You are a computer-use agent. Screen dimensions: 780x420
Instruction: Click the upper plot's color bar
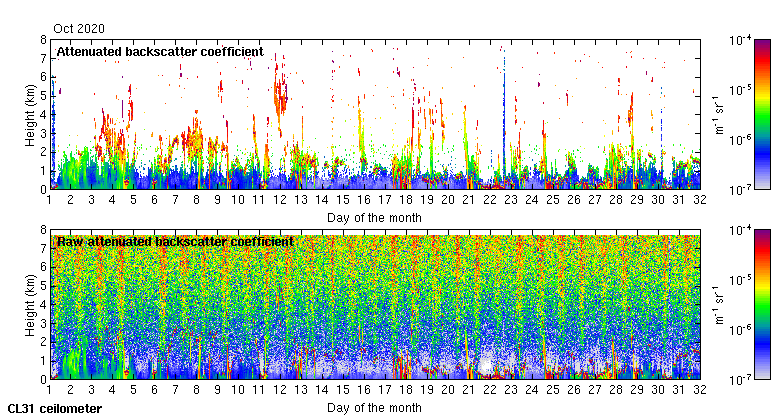762,114
